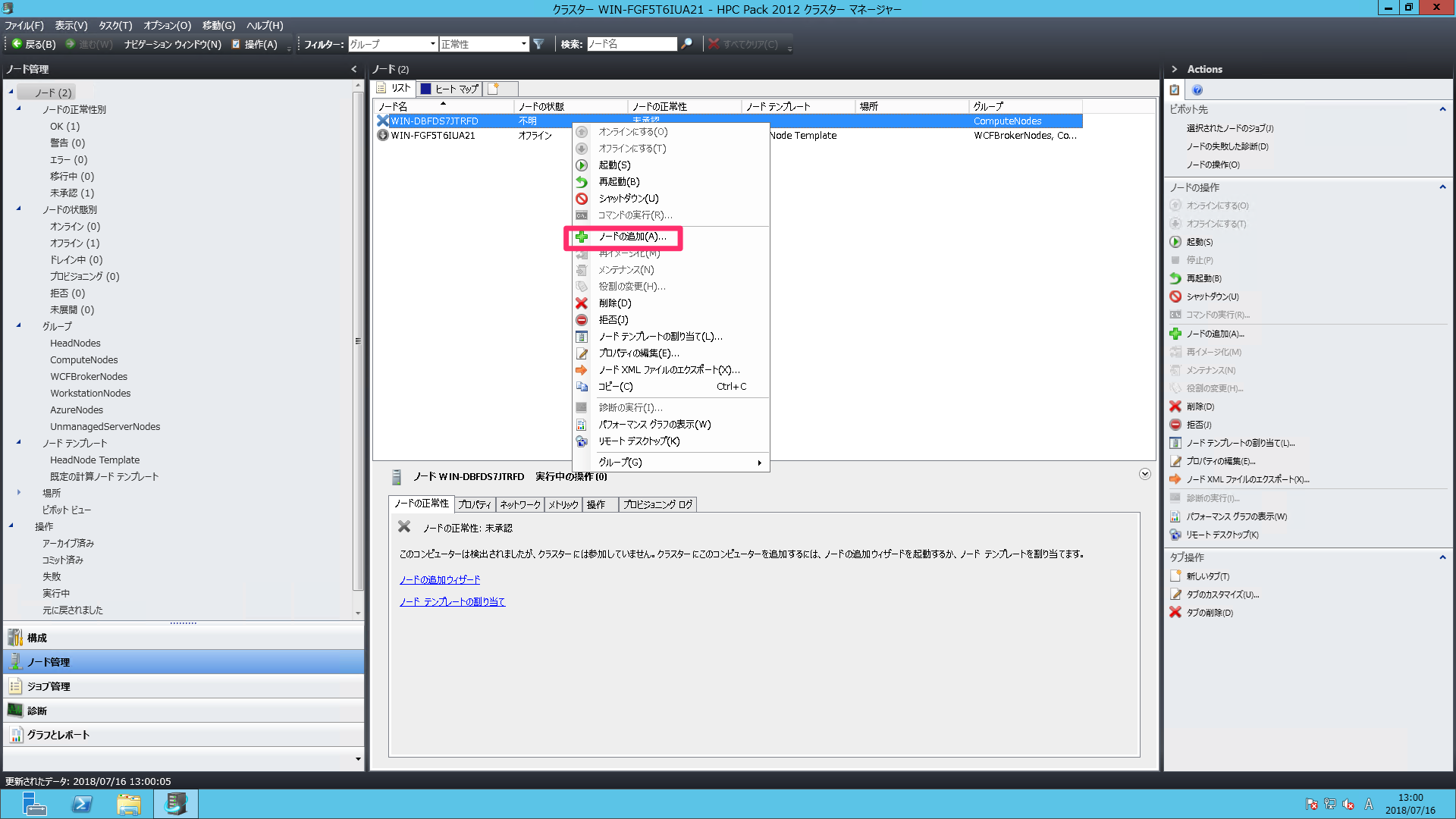Expand the 場所 node in the tree
Image resolution: width=1456 pixels, height=819 pixels.
(20, 493)
